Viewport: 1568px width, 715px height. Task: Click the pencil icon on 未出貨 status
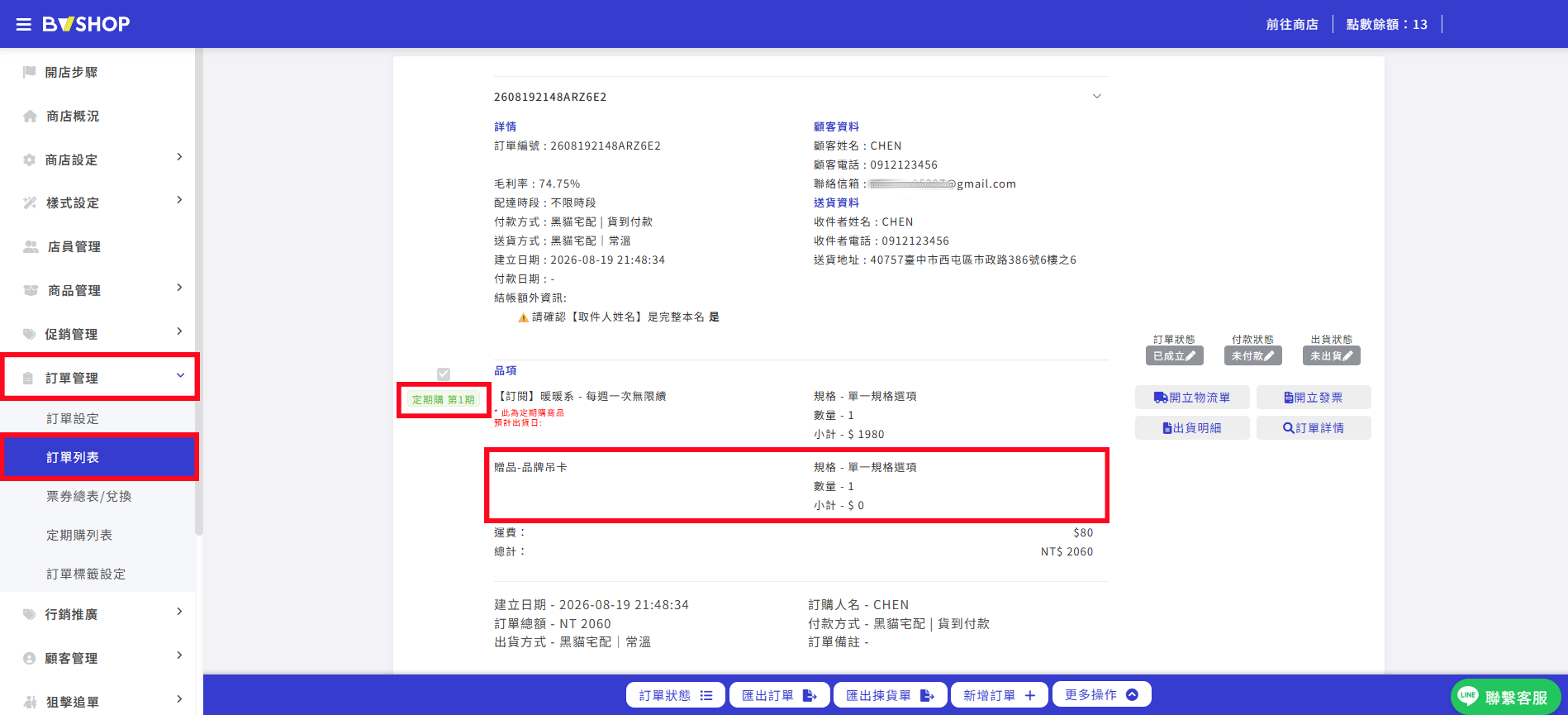point(1347,356)
